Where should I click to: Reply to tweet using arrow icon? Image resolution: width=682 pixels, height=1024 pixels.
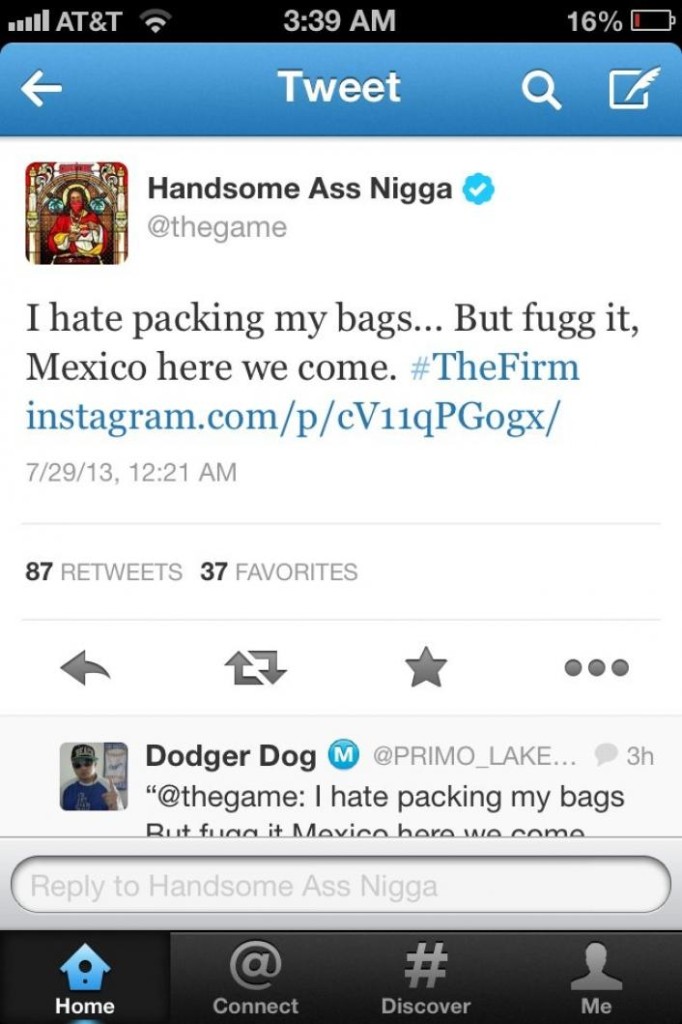click(x=85, y=667)
